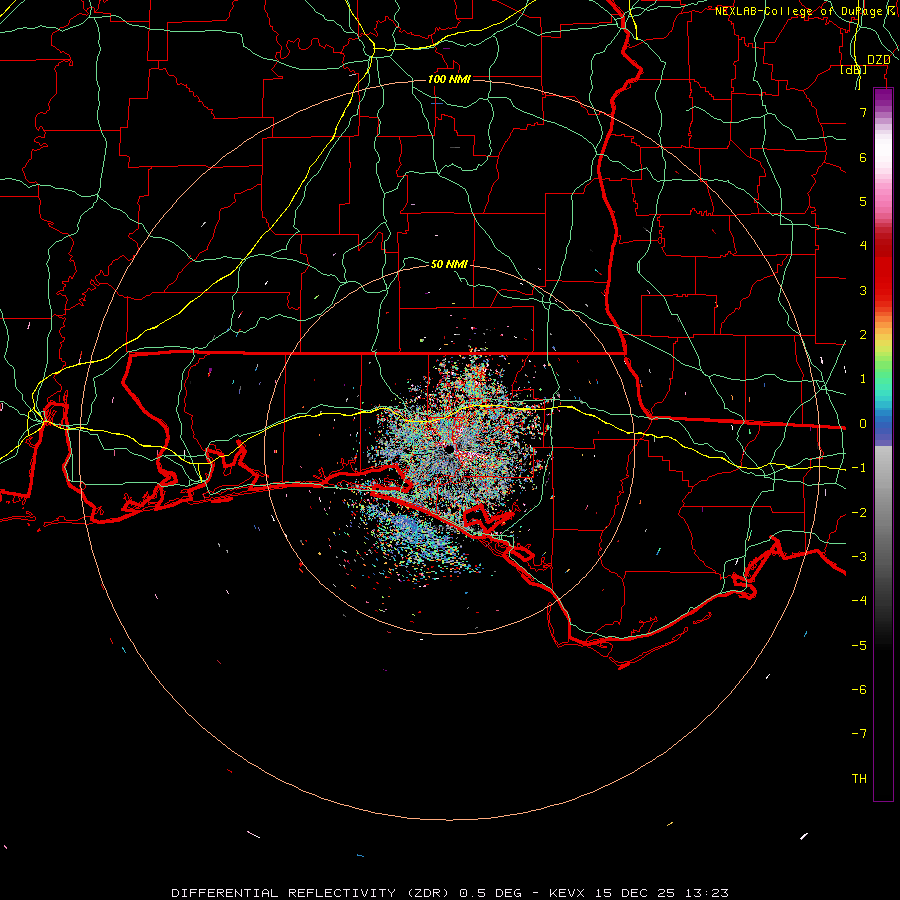
Task: Click the "-5" value on the dB scale
Action: [x=859, y=646]
